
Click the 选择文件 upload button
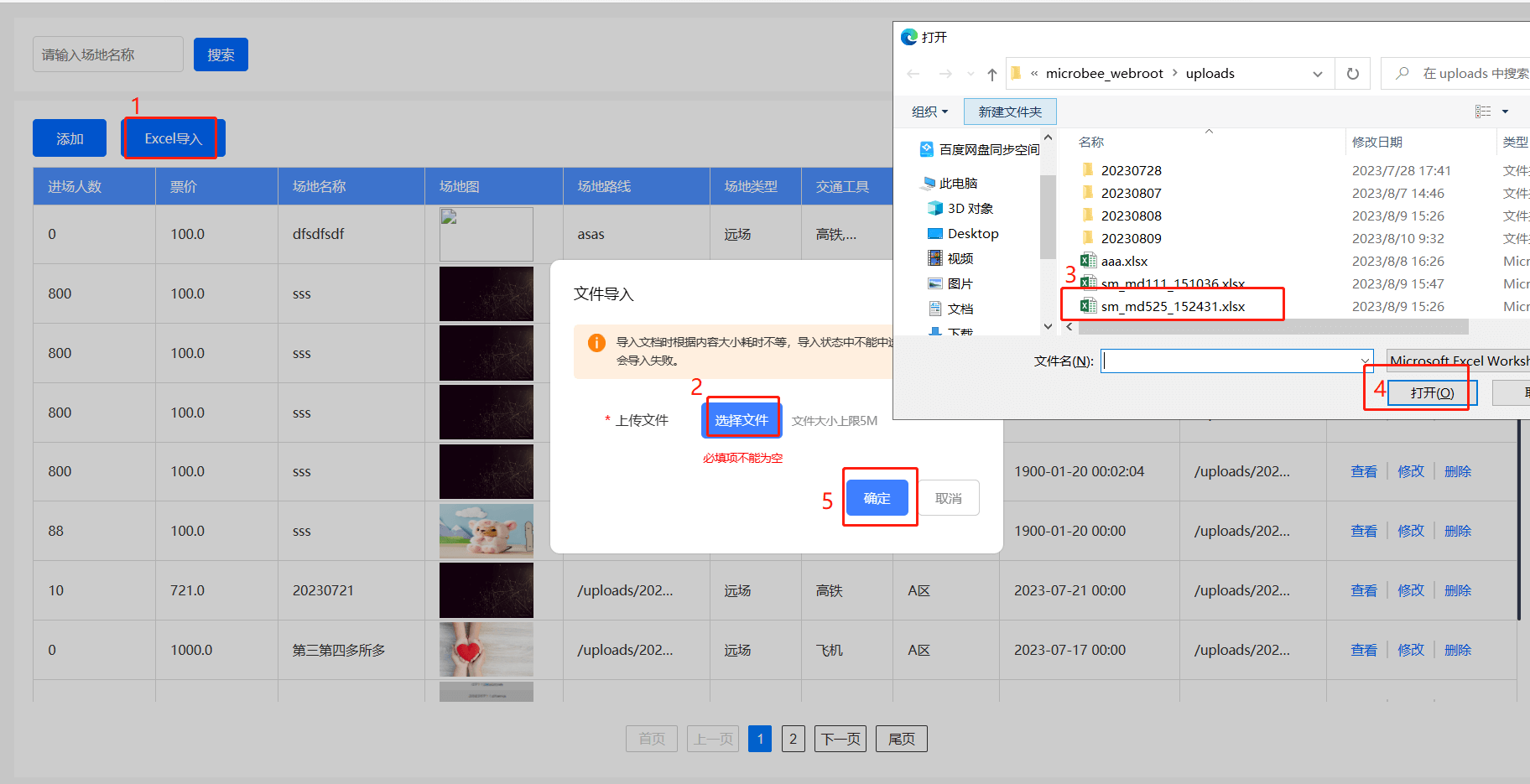742,420
